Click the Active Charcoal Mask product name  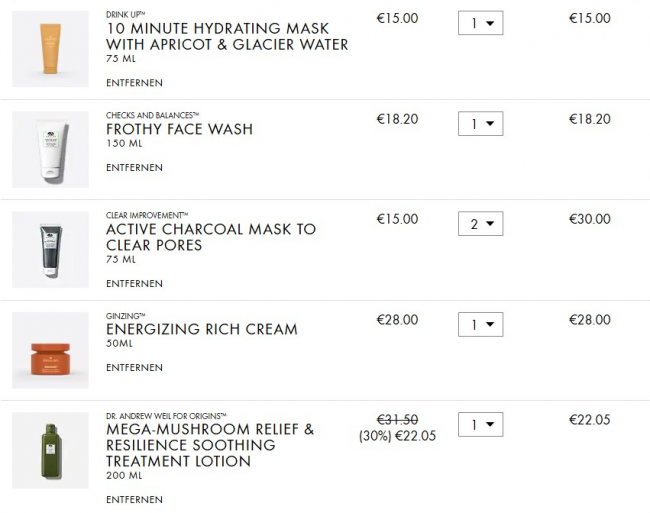[x=210, y=237]
